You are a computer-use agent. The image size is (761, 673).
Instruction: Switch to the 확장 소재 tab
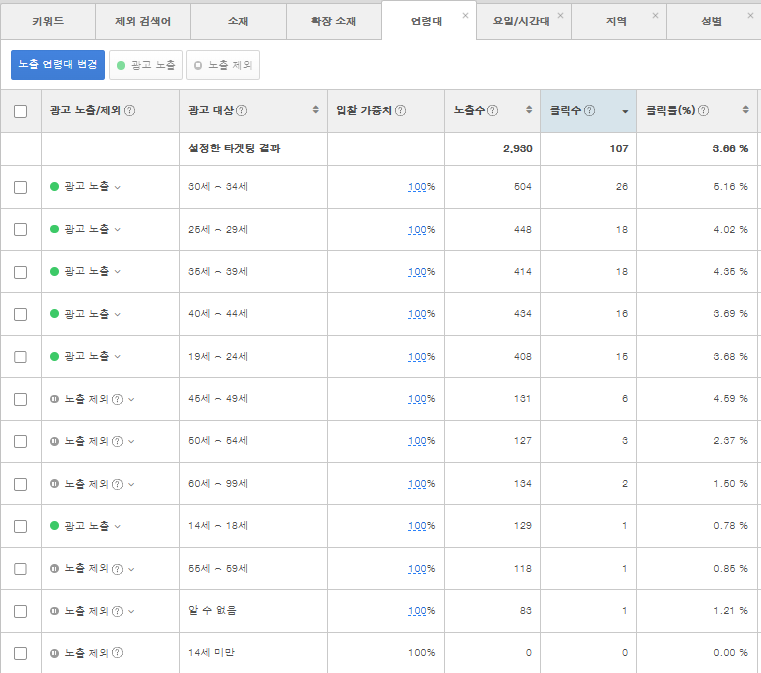tap(333, 21)
